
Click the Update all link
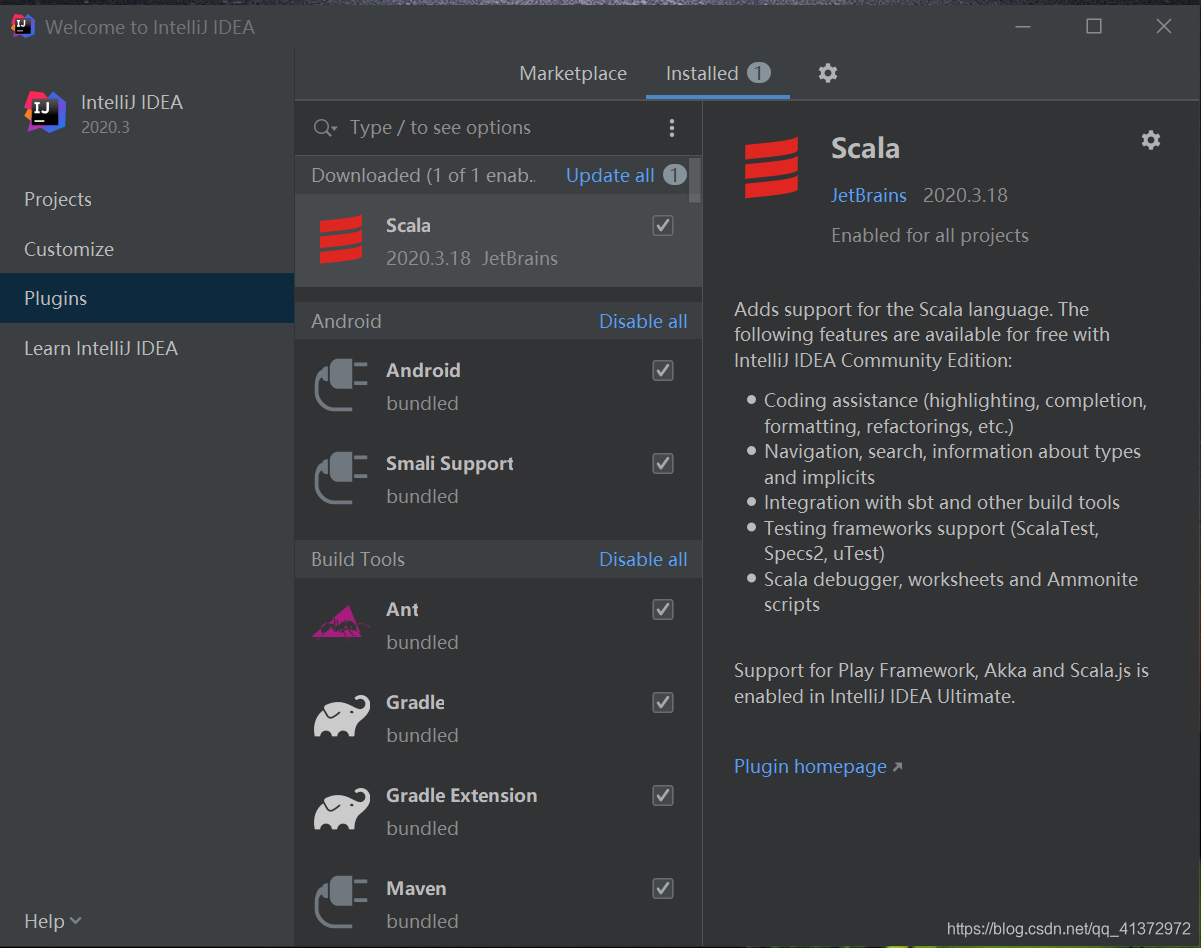tap(610, 175)
